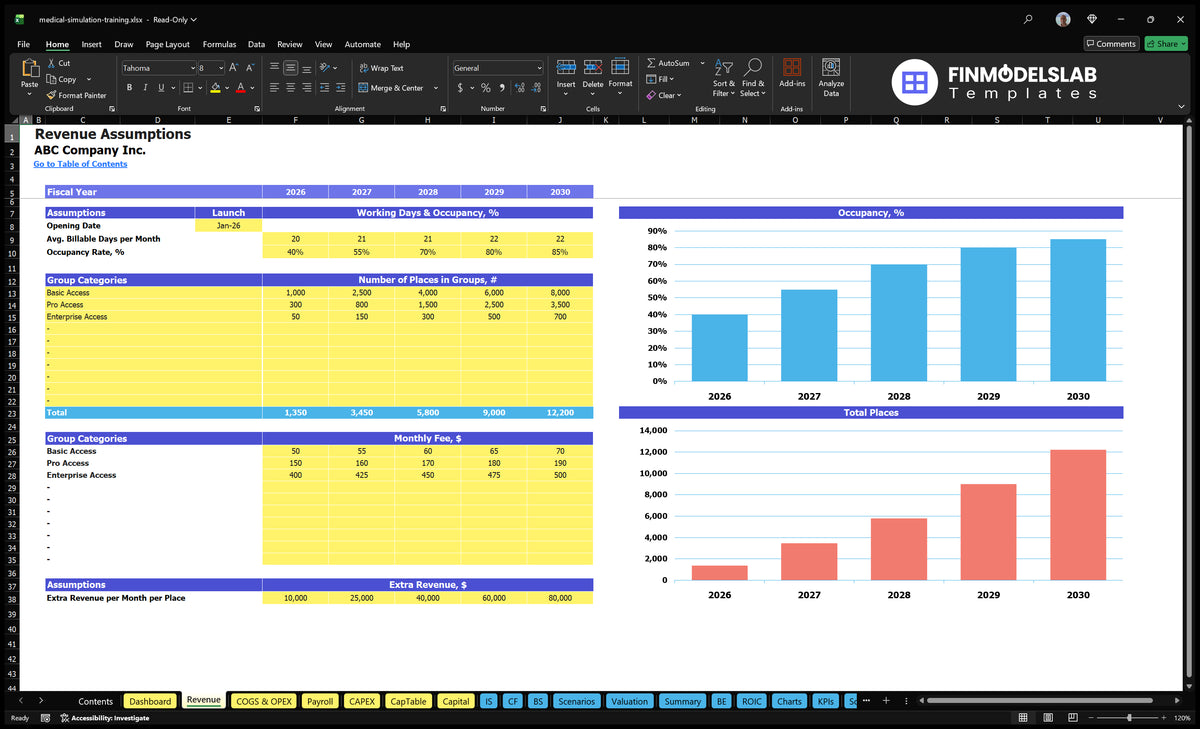Click the Delete cells icon
This screenshot has height=729, width=1200.
[593, 67]
